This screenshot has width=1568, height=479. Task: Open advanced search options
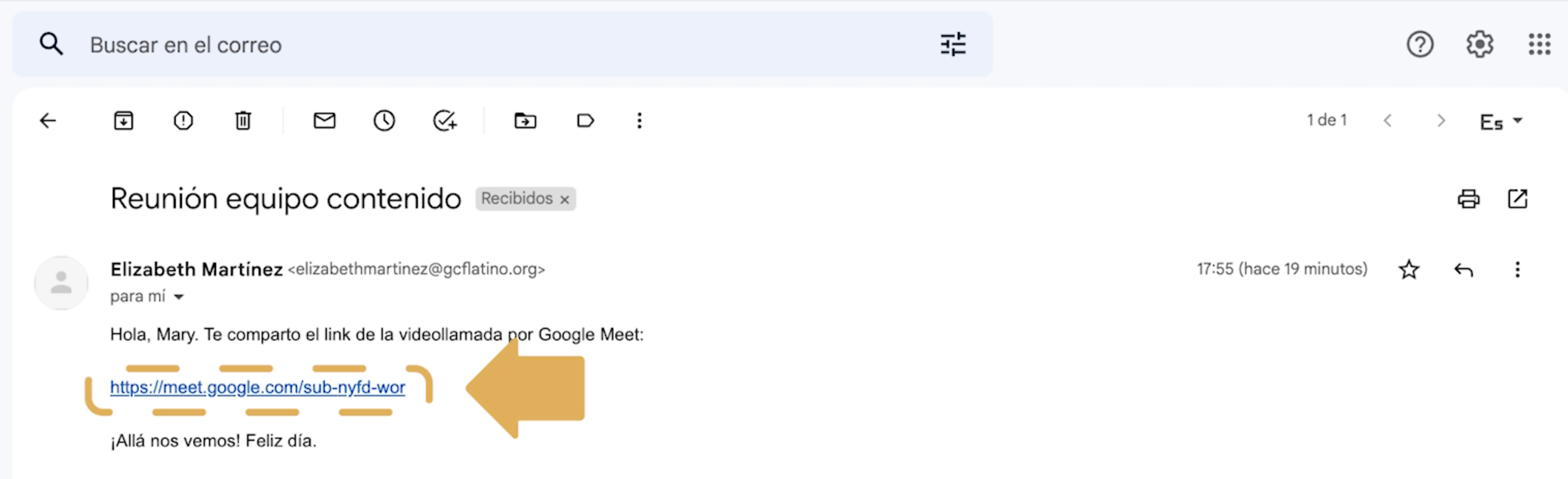click(953, 44)
